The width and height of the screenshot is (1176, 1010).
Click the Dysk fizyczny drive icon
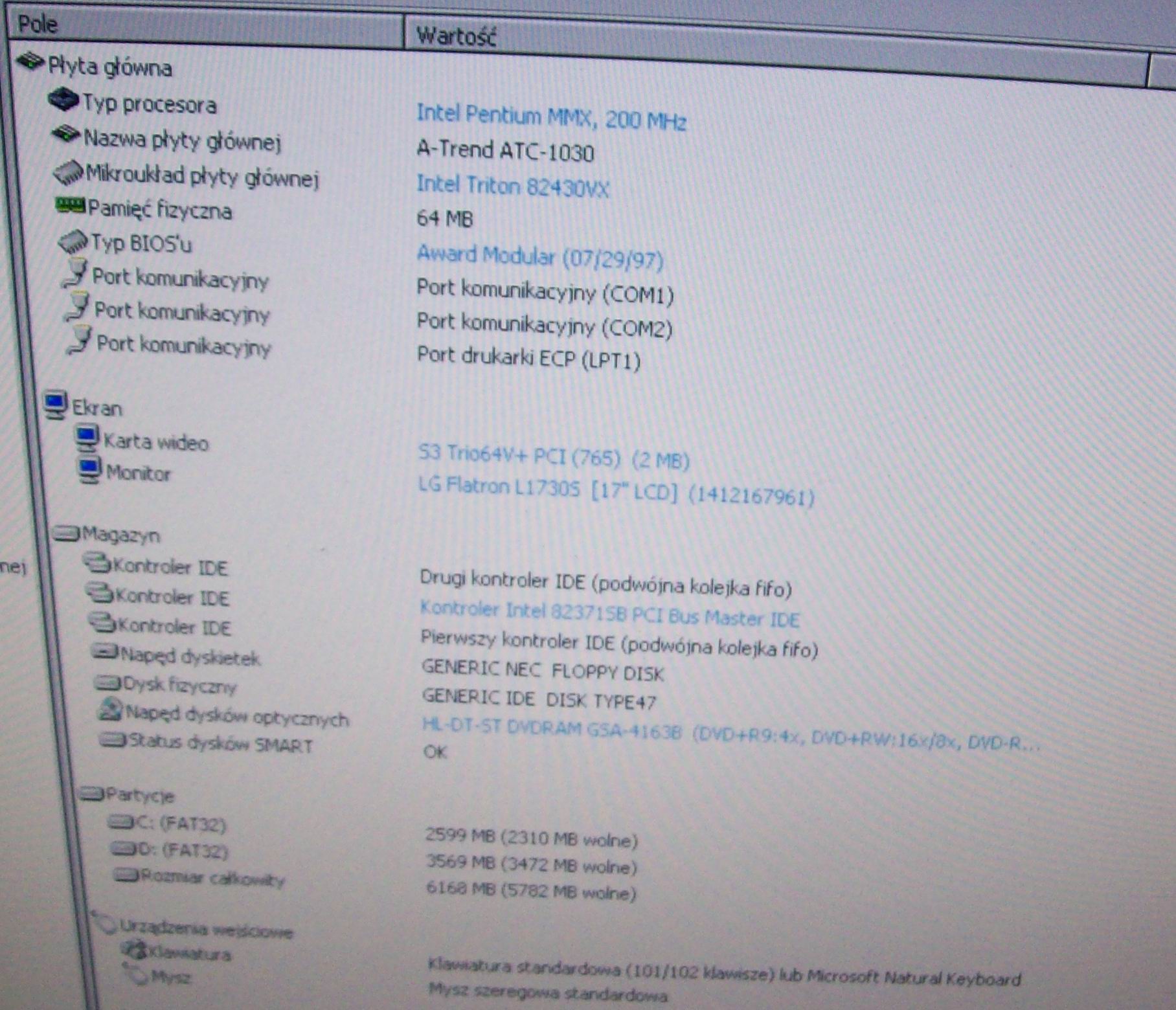tap(108, 683)
